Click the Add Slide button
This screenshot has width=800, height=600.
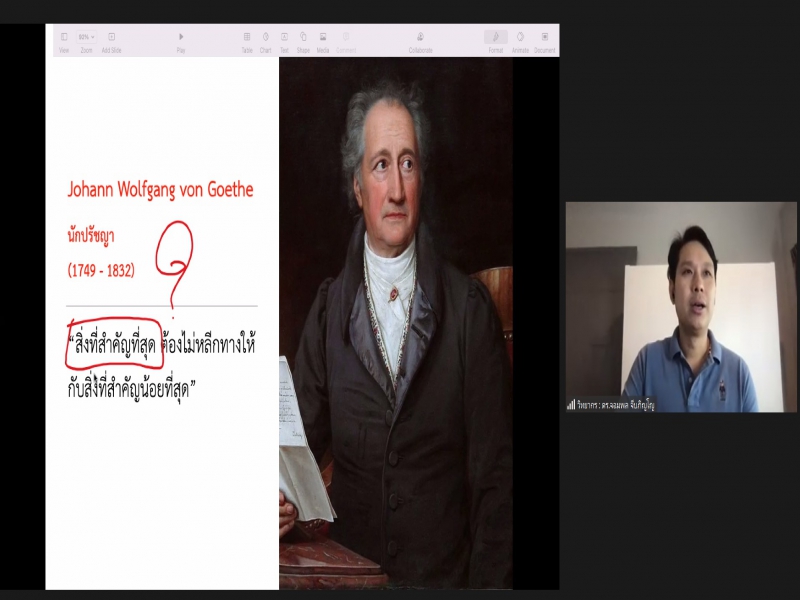click(x=111, y=38)
